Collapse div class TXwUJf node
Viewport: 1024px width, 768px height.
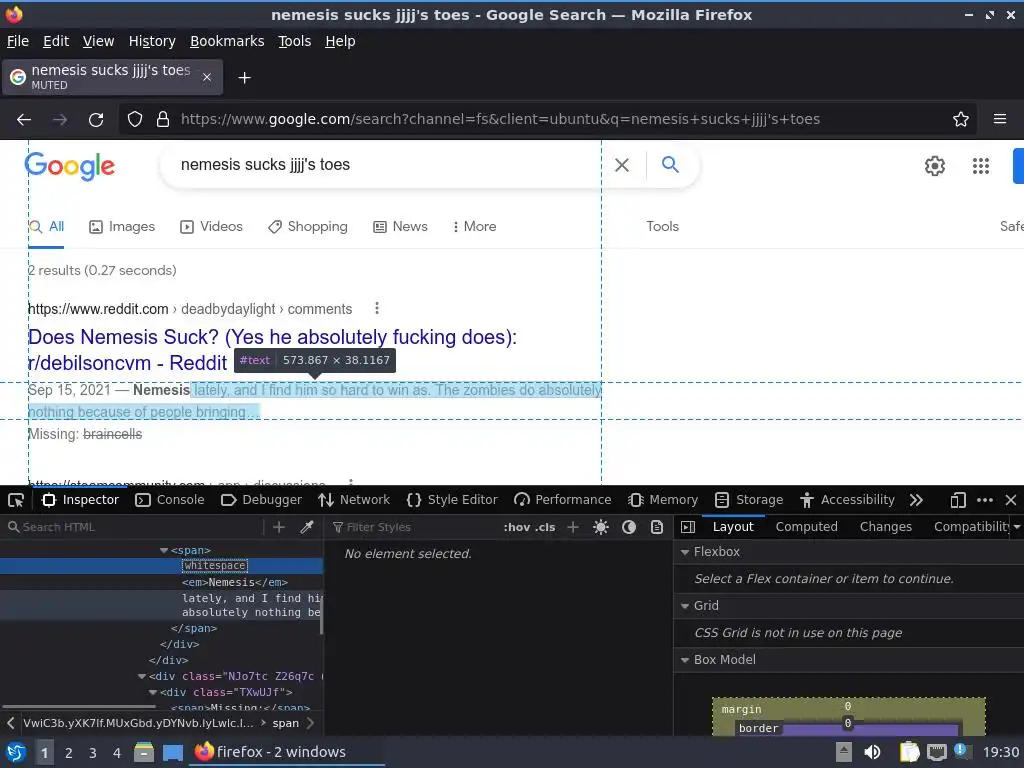point(153,692)
